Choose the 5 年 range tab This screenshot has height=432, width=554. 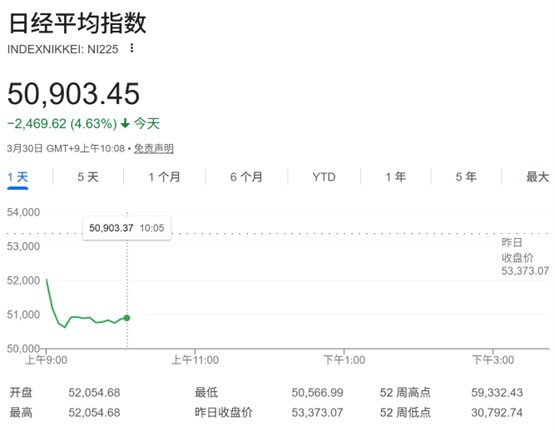pos(466,177)
